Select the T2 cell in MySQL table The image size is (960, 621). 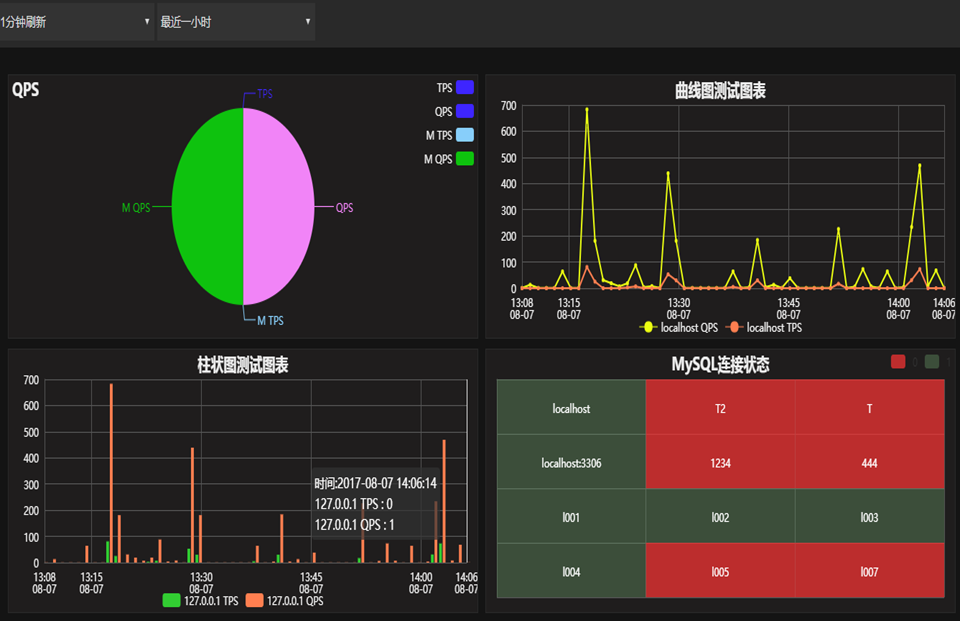721,407
